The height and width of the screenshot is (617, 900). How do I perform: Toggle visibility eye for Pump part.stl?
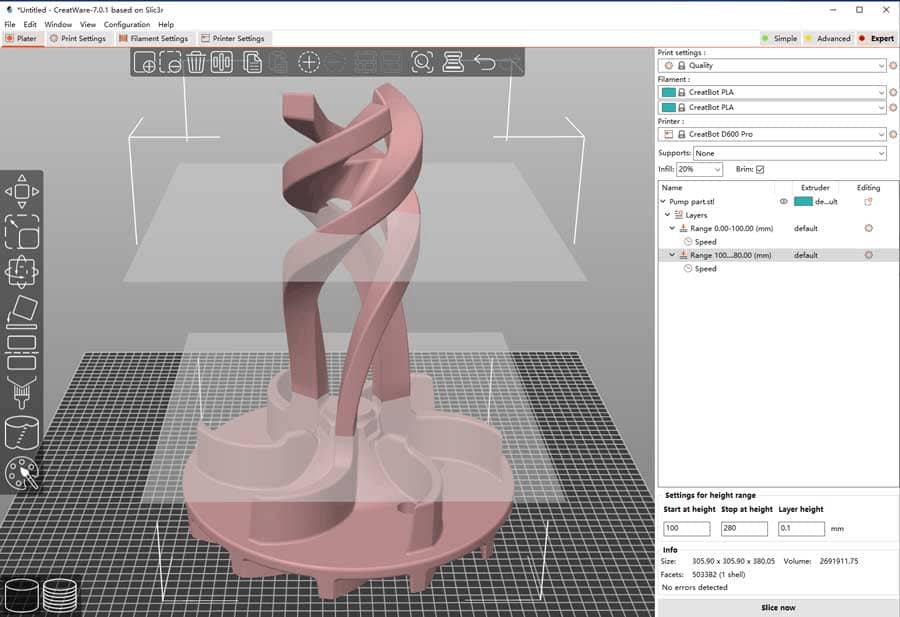pos(783,201)
